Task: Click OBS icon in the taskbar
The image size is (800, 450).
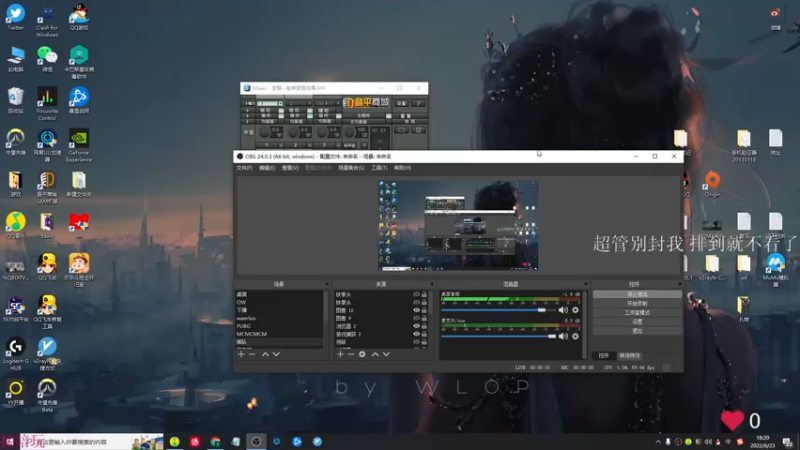Action: [x=256, y=441]
